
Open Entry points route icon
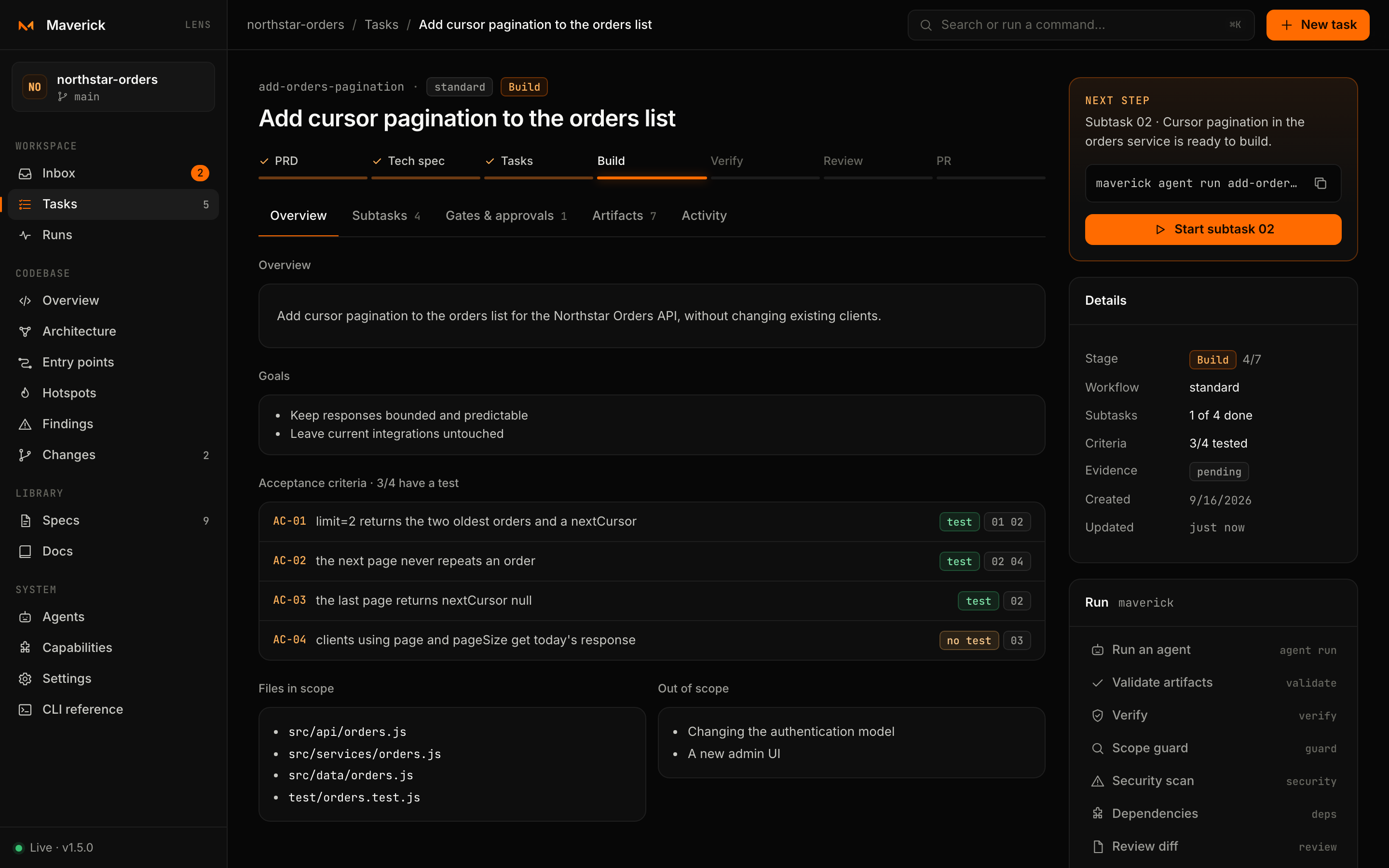pos(25,363)
